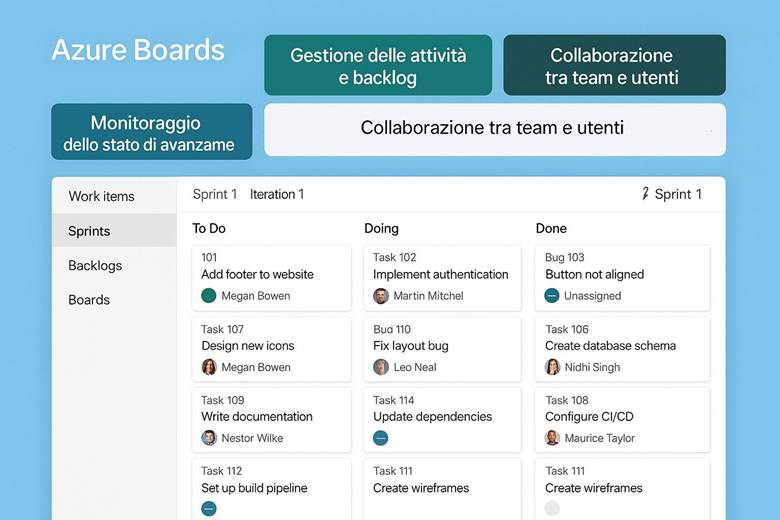
Task: Open Work items in the sidebar
Action: click(101, 196)
